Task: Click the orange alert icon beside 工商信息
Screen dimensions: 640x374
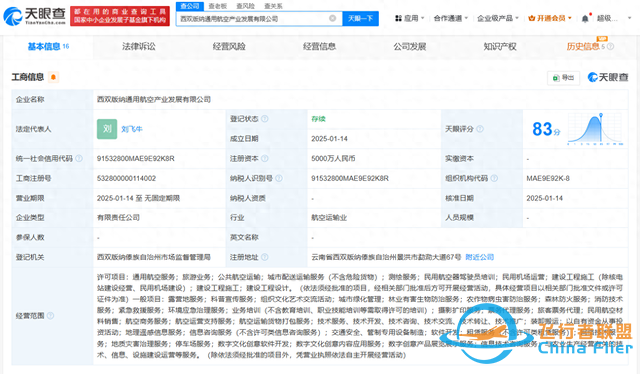Action: click(x=53, y=77)
